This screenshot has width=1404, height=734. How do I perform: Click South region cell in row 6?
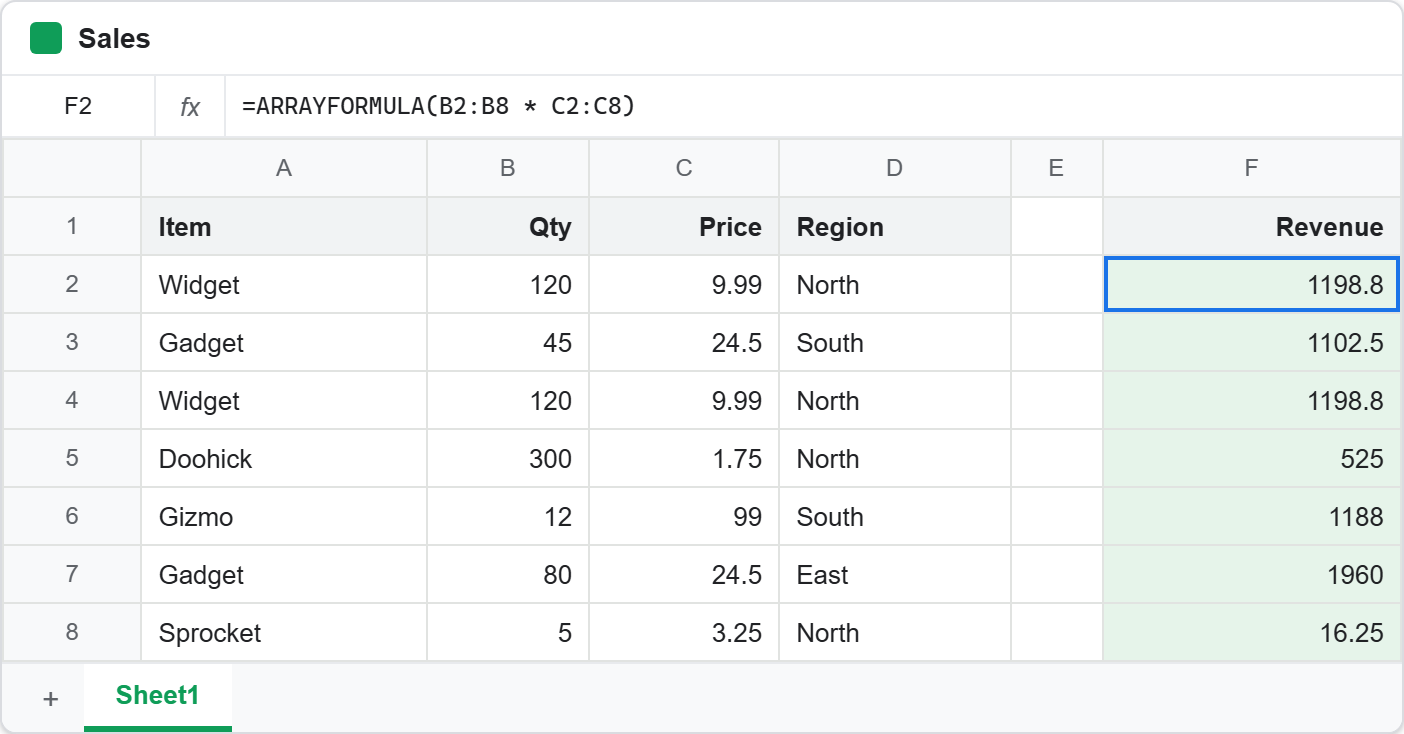(x=895, y=516)
